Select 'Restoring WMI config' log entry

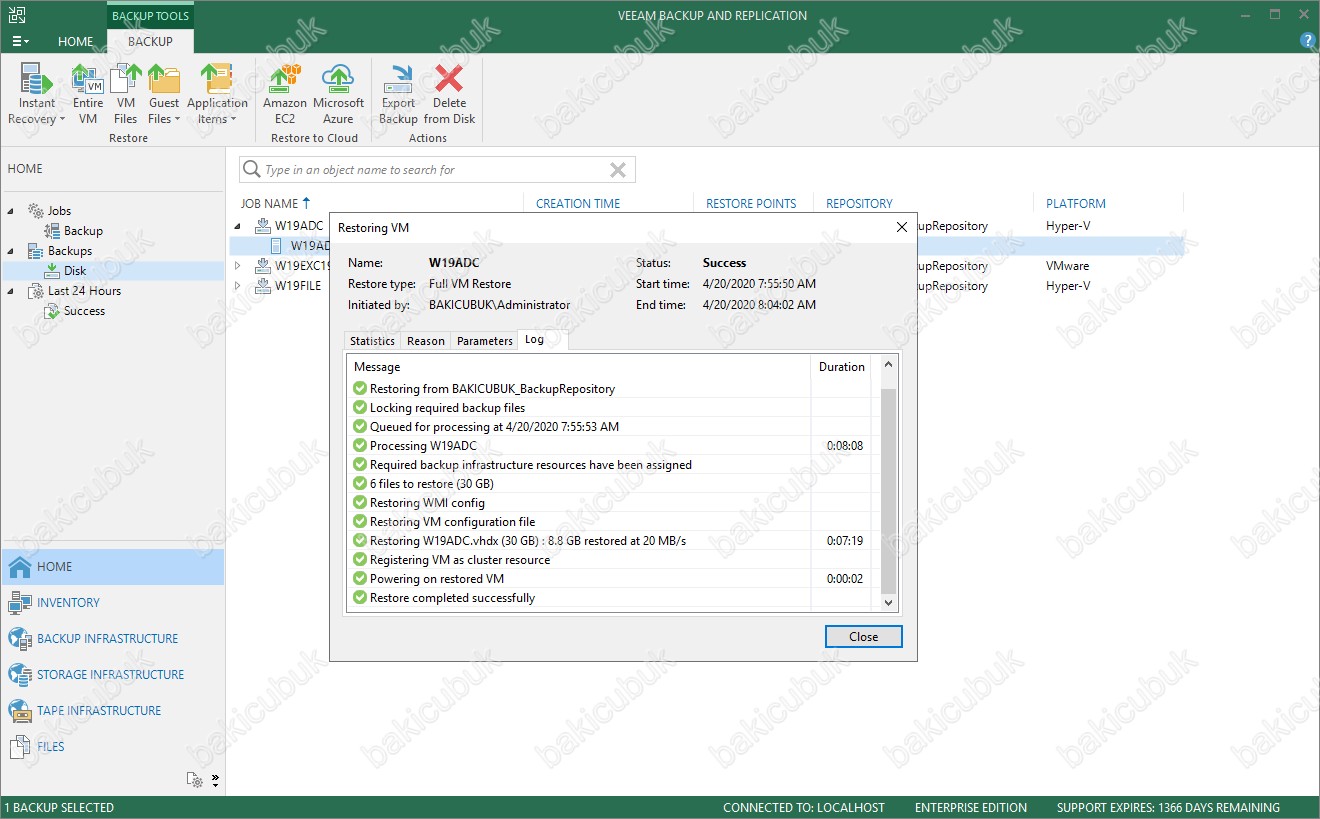pos(608,503)
